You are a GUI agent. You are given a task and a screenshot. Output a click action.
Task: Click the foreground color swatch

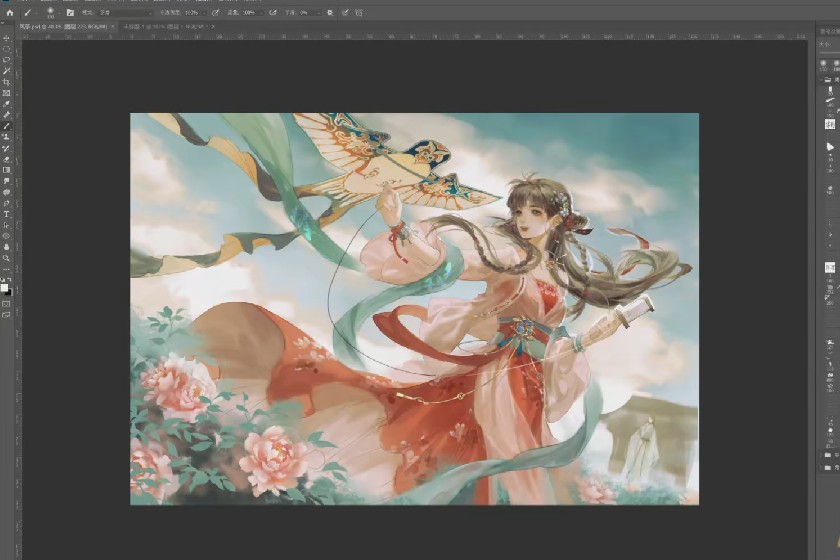pos(4,286)
